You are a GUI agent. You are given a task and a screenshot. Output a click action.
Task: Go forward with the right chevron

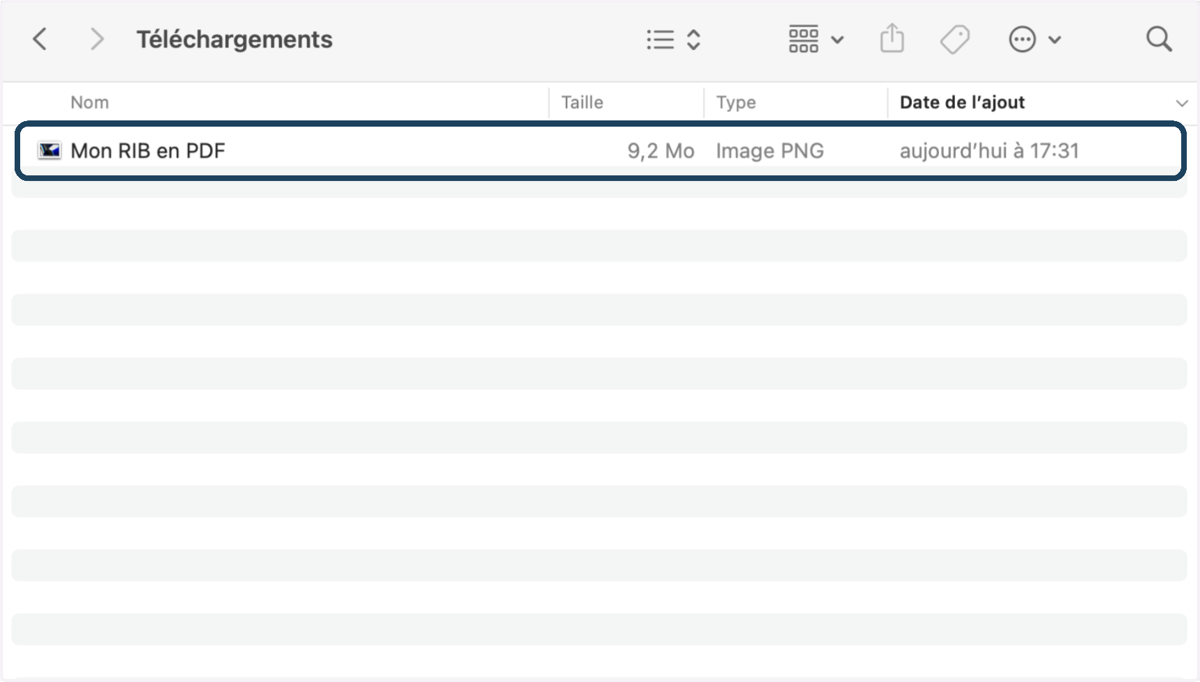point(97,40)
